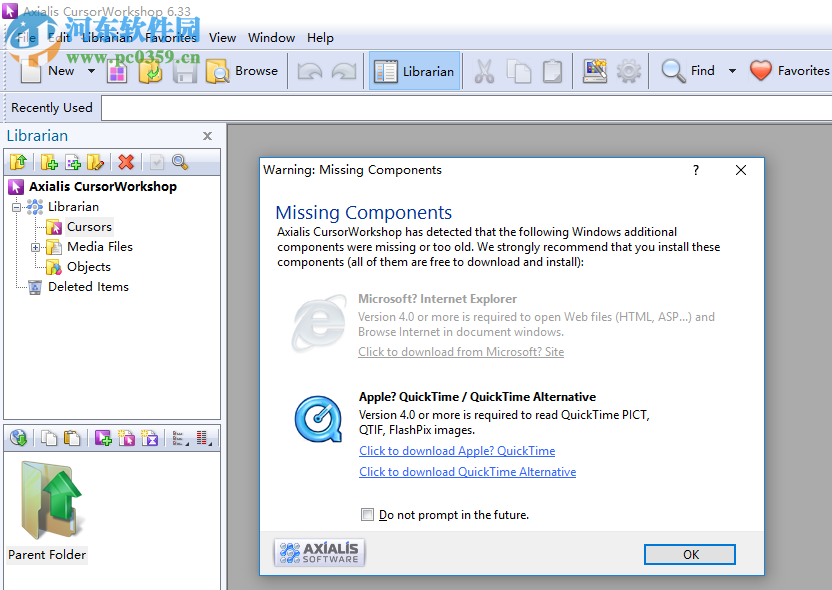Open the New dropdown arrow
The height and width of the screenshot is (590, 832).
91,71
